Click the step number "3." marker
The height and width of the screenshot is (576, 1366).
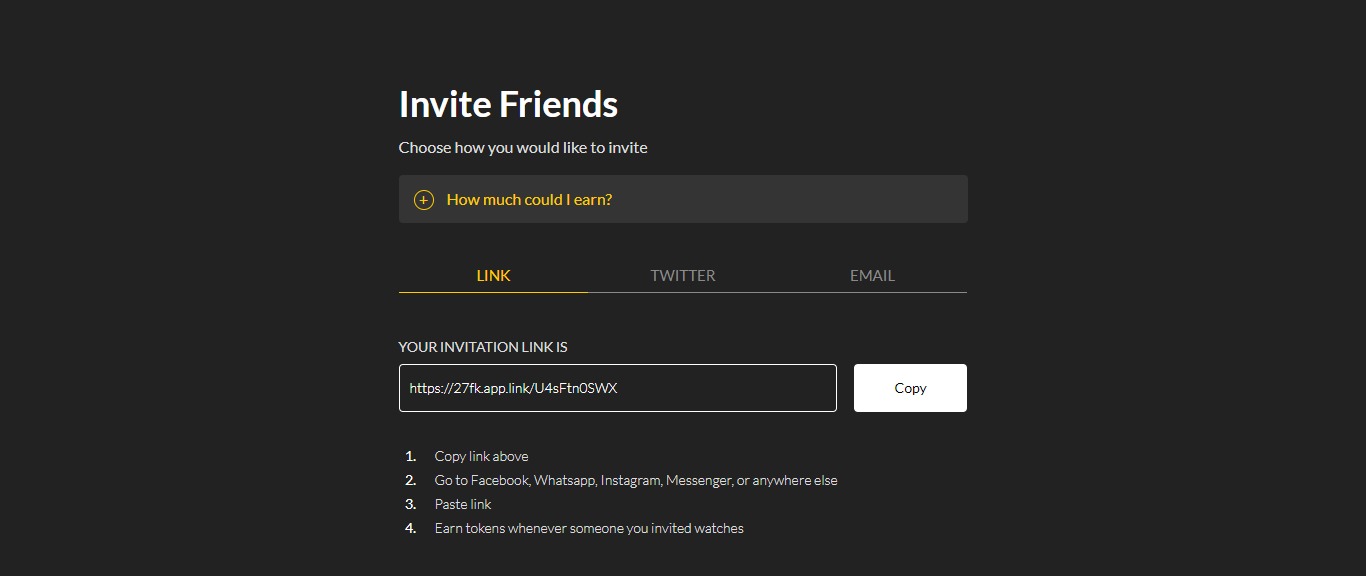click(411, 504)
